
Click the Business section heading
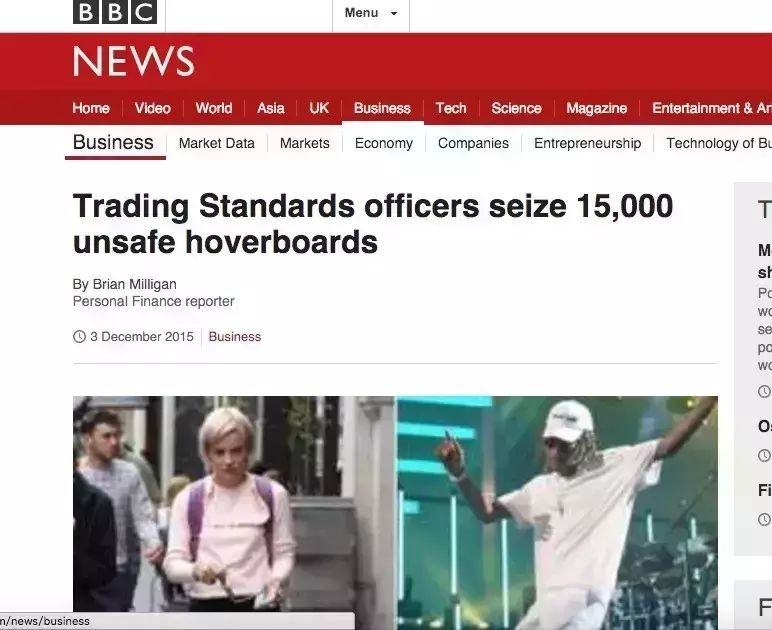click(x=113, y=142)
